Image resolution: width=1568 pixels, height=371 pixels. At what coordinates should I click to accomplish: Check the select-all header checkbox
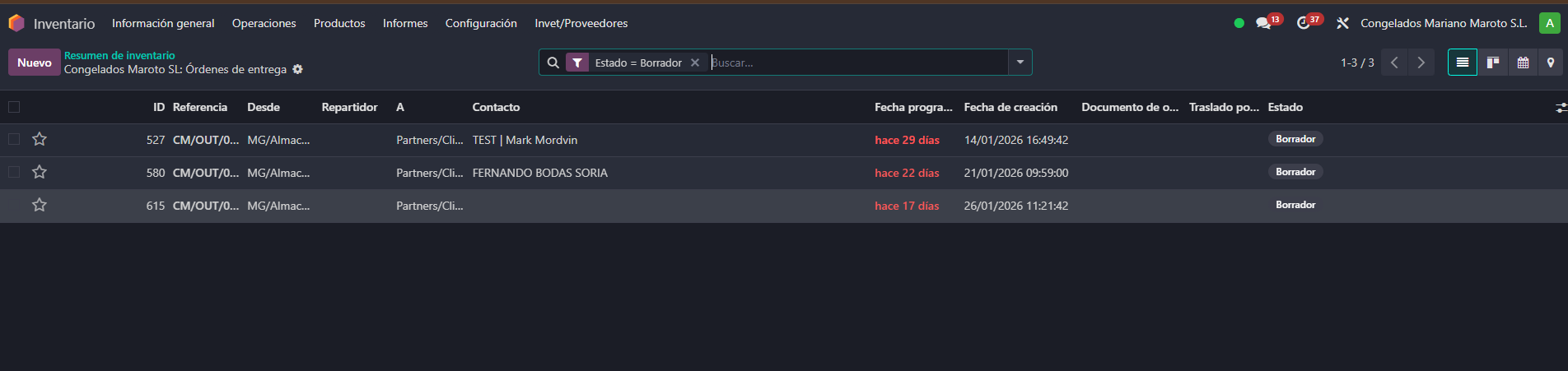[14, 107]
